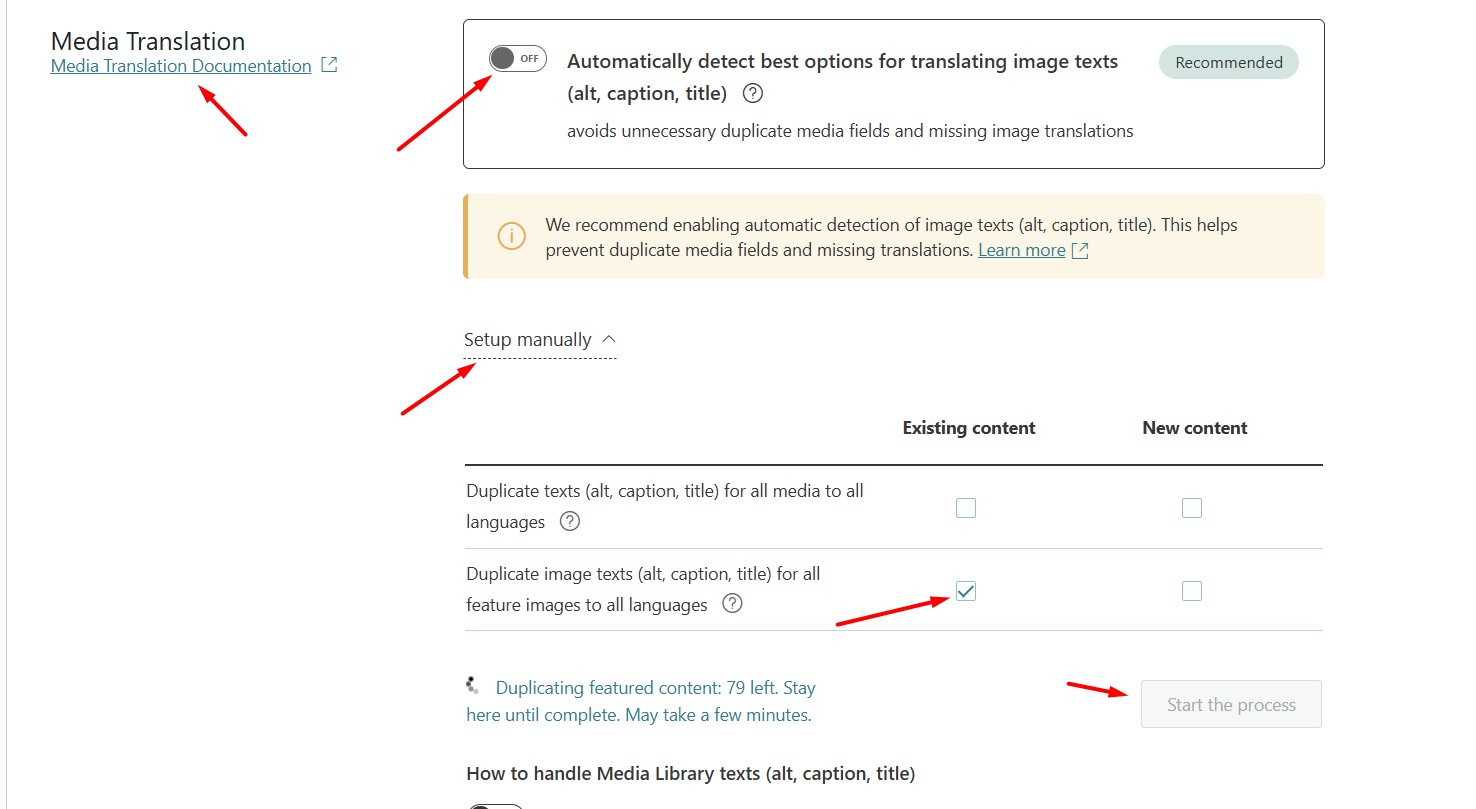Screen dimensions: 1476x809
Task: Check Existing content for all media texts
Action: [x=966, y=508]
